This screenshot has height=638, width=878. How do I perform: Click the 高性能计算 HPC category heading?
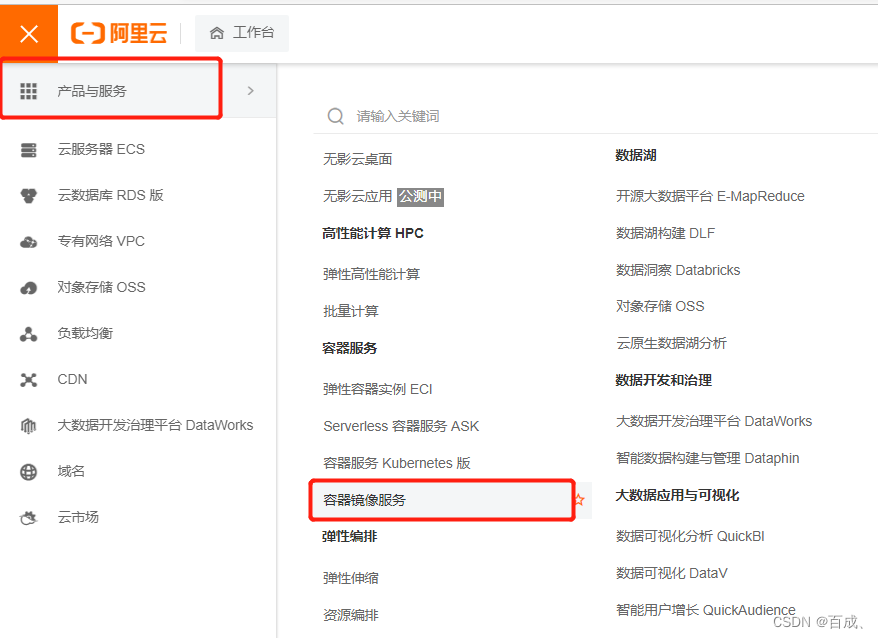(372, 234)
